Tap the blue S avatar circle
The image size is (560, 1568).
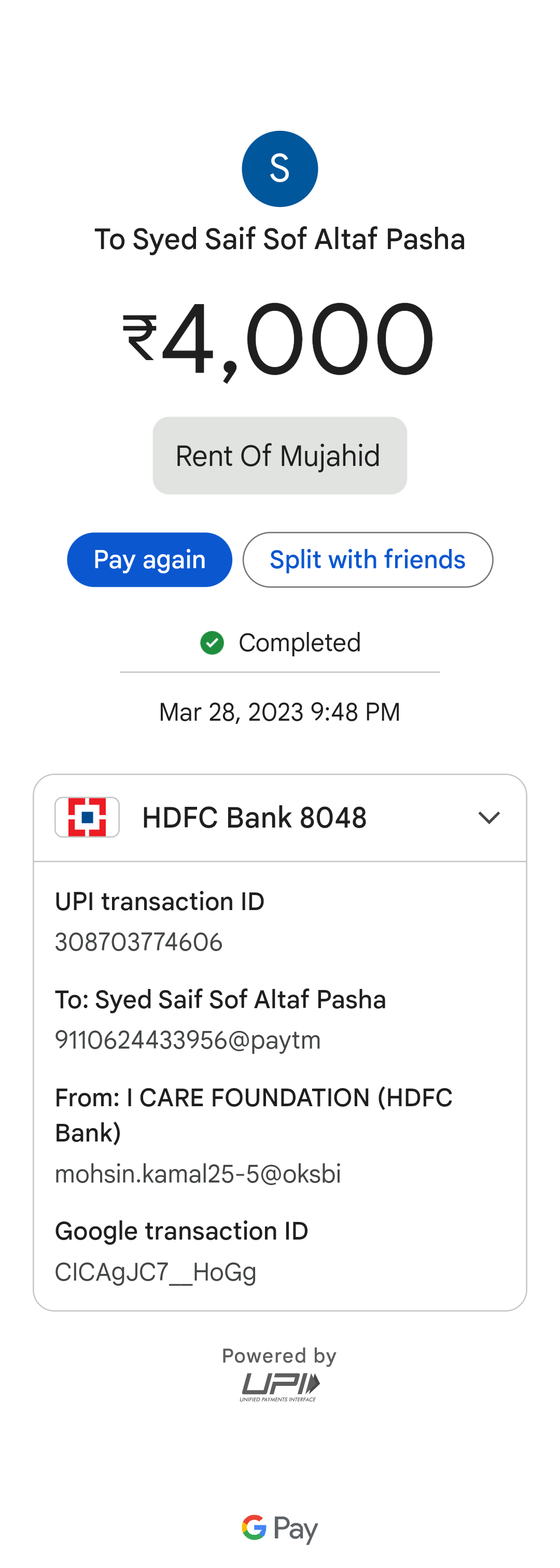(279, 169)
